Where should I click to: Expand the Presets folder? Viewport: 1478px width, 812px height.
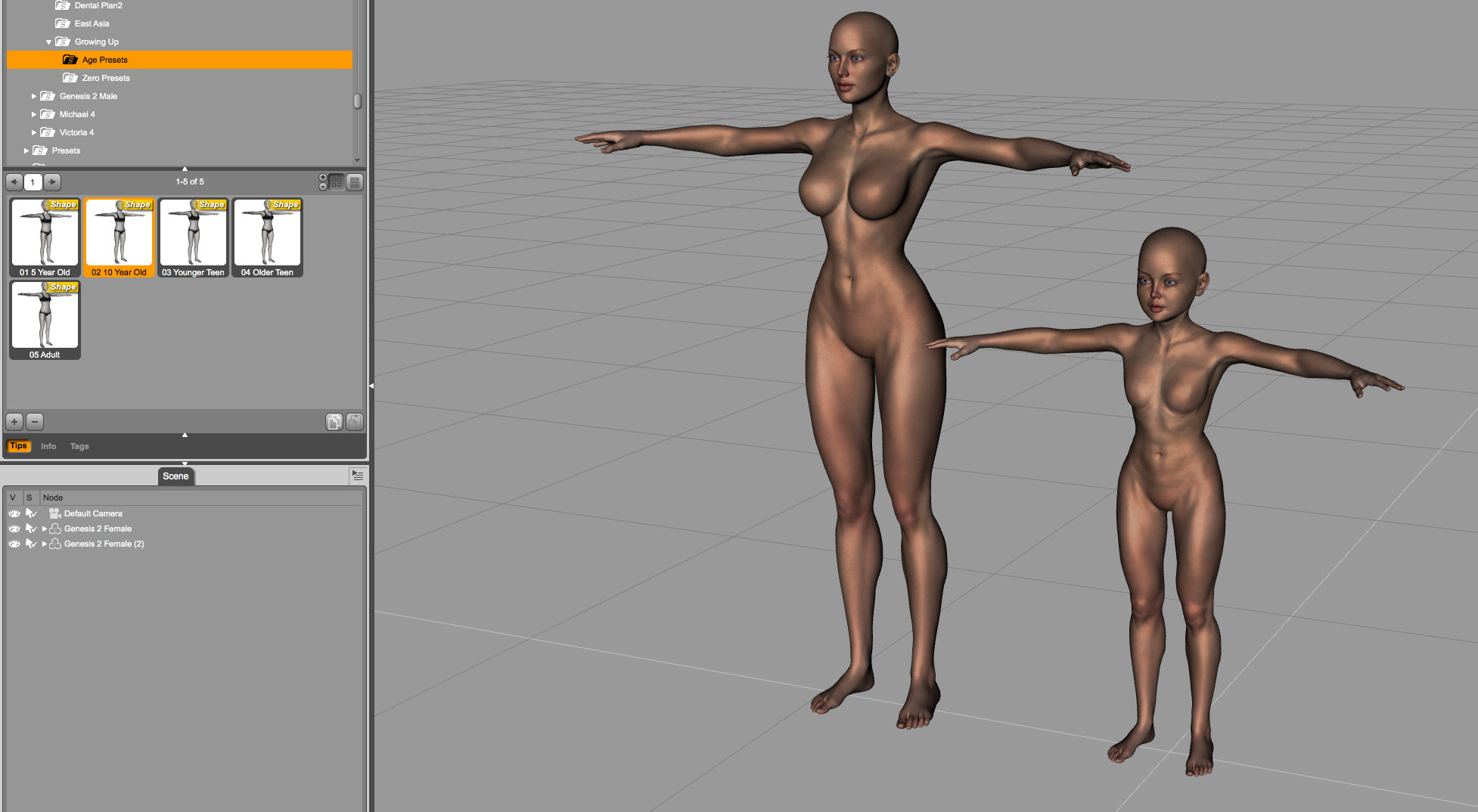tap(26, 150)
